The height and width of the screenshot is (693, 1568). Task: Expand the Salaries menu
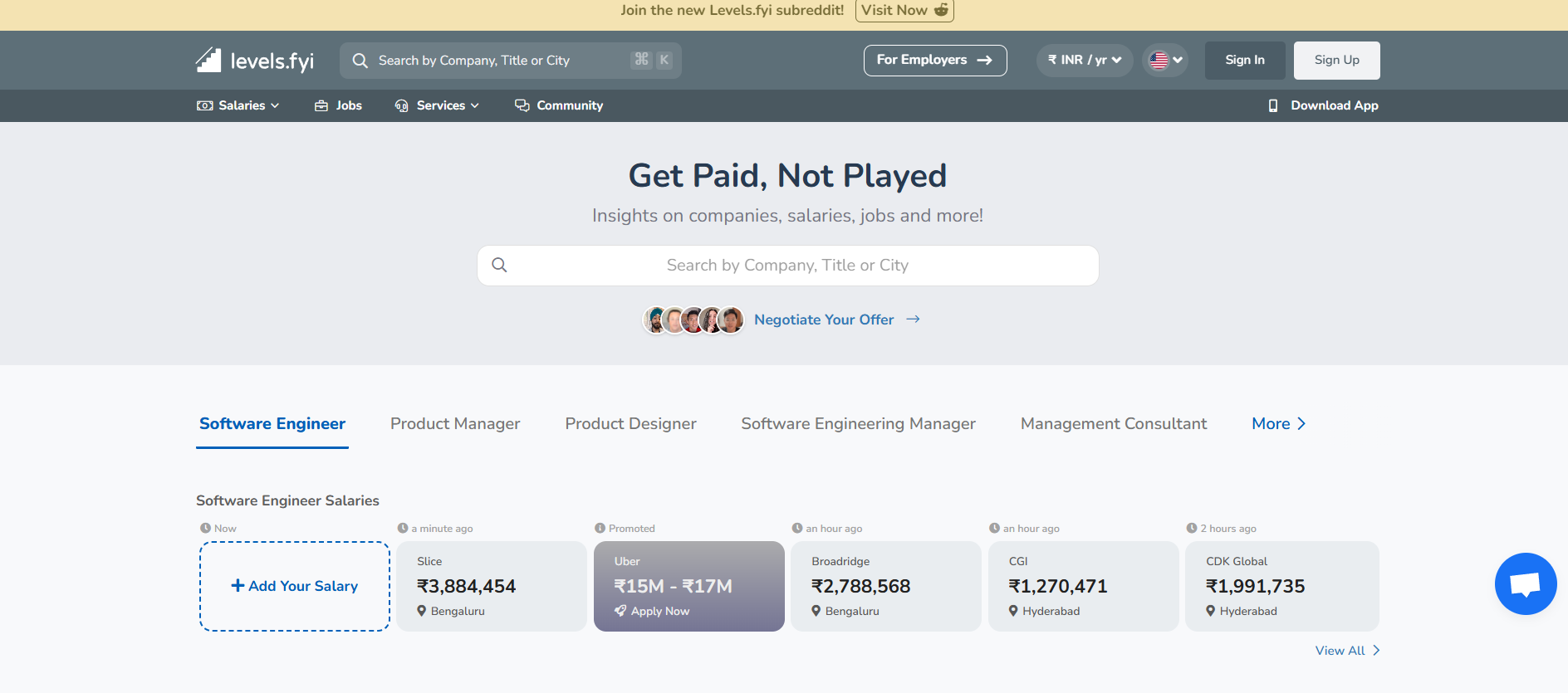click(238, 105)
